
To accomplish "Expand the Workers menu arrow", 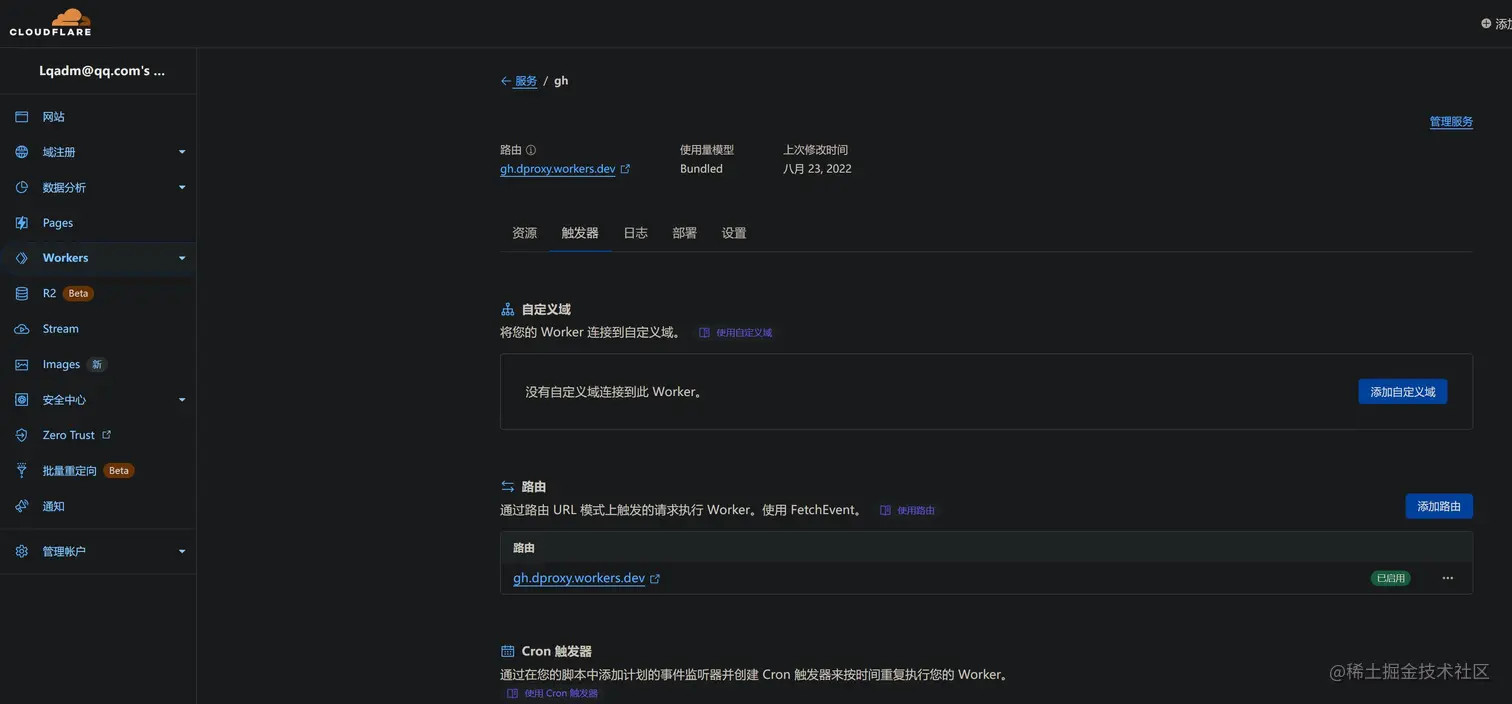I will (182, 258).
